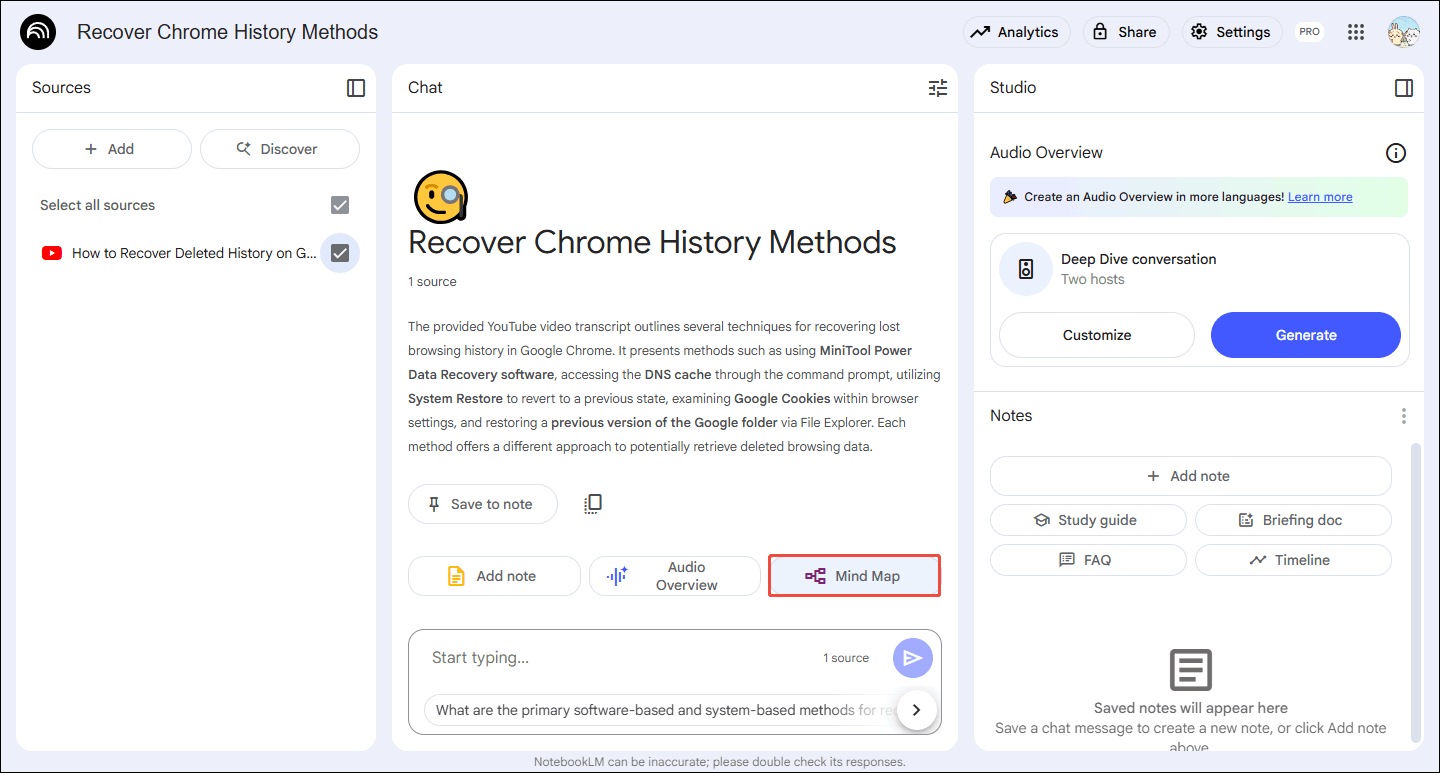Select the suggested question about software-based methods
1440x773 pixels.
pyautogui.click(x=662, y=710)
